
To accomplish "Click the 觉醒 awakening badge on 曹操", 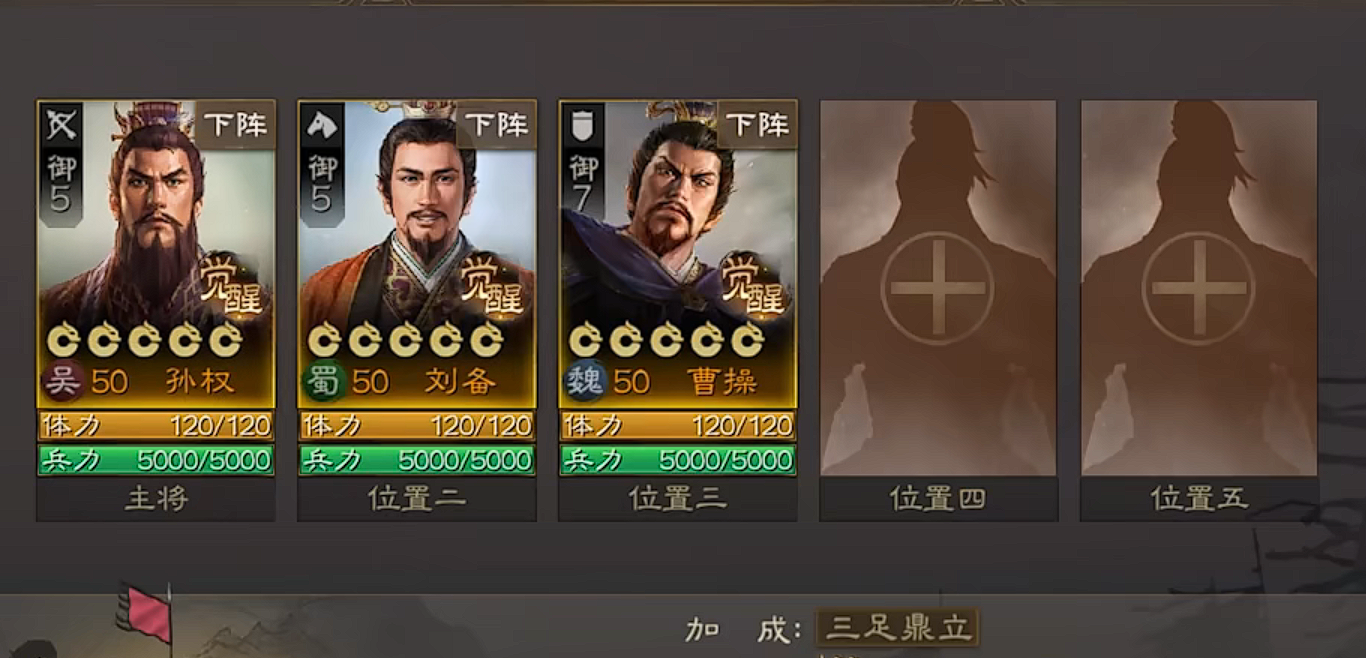I will (752, 285).
